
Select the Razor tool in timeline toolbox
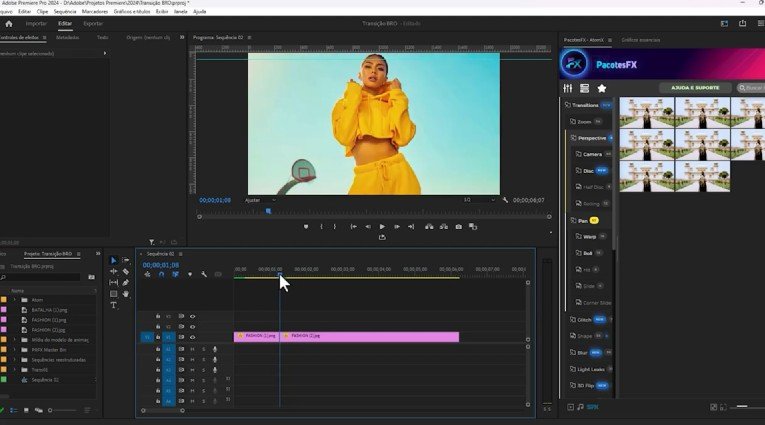[126, 272]
